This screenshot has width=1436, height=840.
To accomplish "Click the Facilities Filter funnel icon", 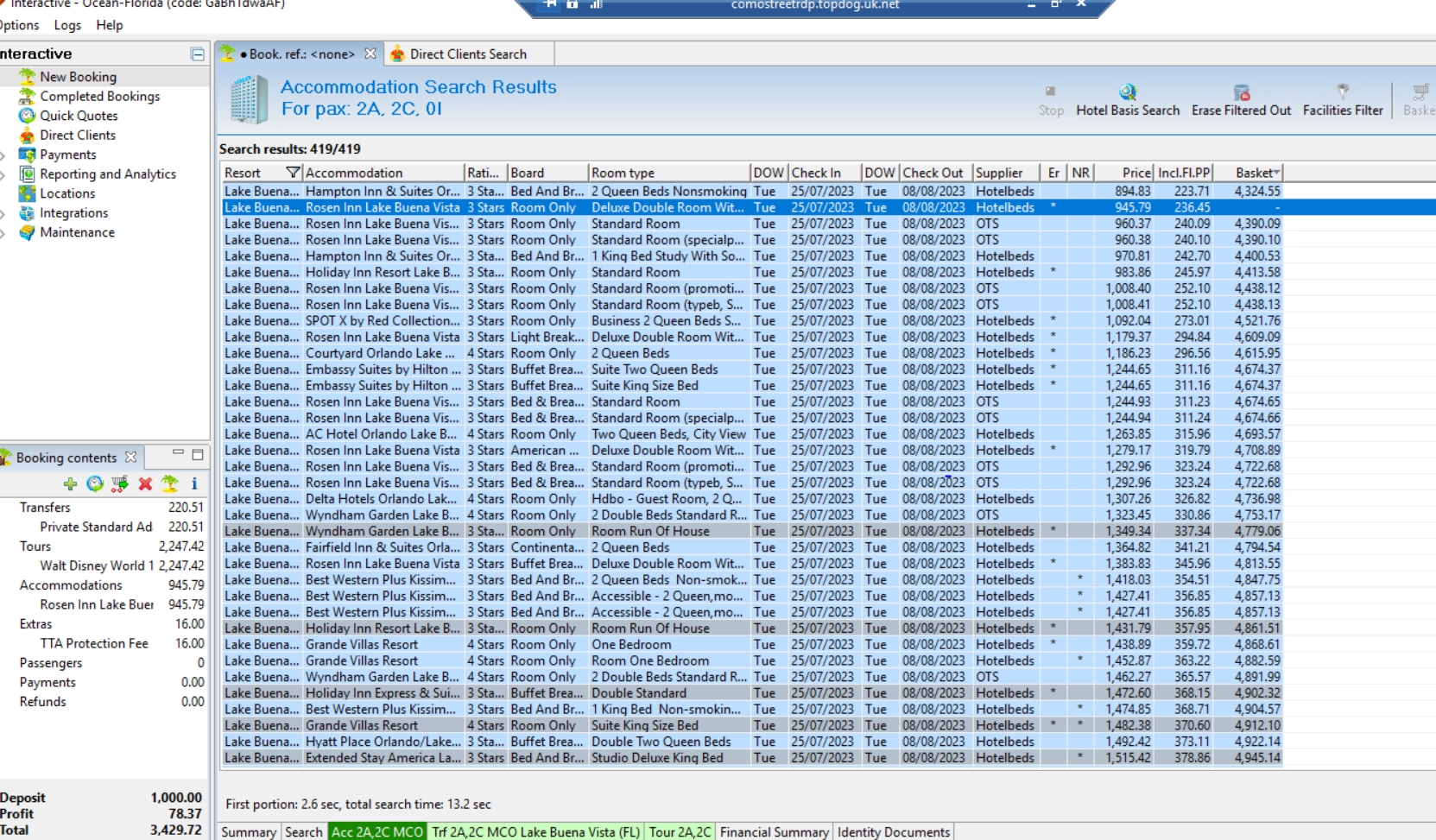I will [x=1343, y=92].
